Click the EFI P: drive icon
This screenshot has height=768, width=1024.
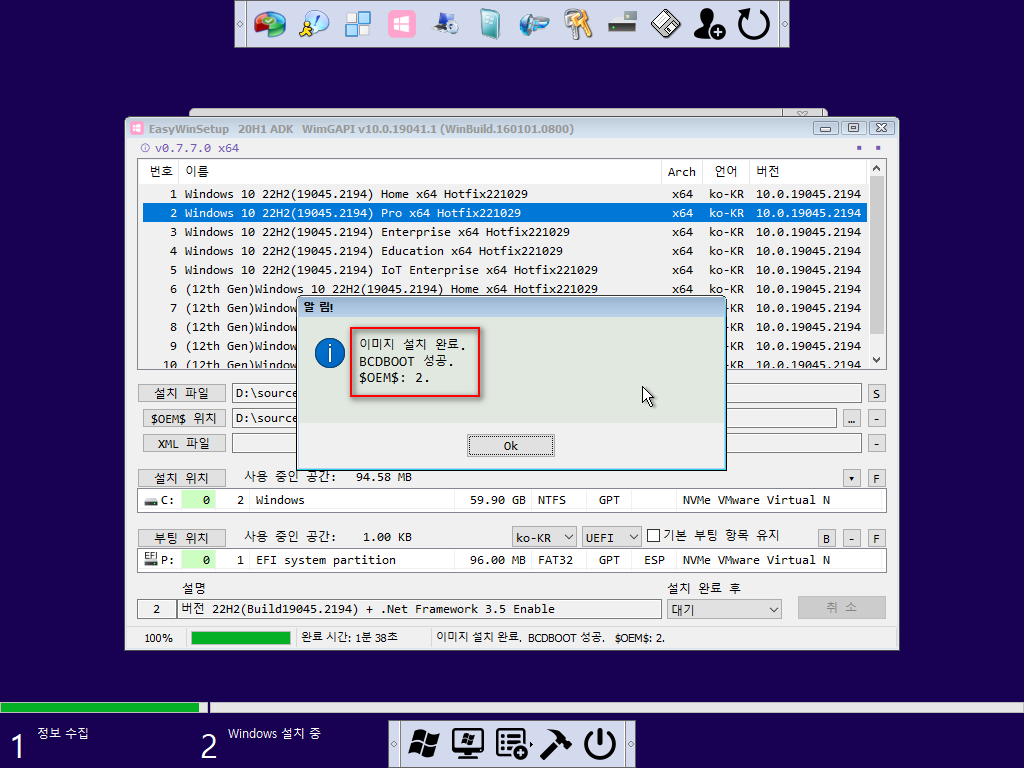(x=151, y=558)
